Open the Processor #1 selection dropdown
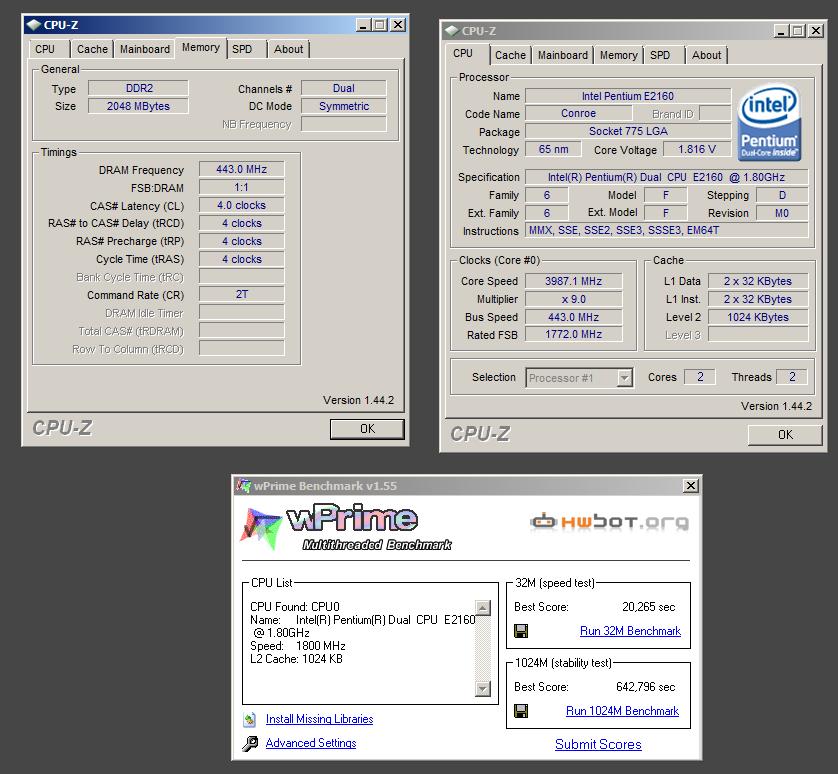 pyautogui.click(x=624, y=378)
